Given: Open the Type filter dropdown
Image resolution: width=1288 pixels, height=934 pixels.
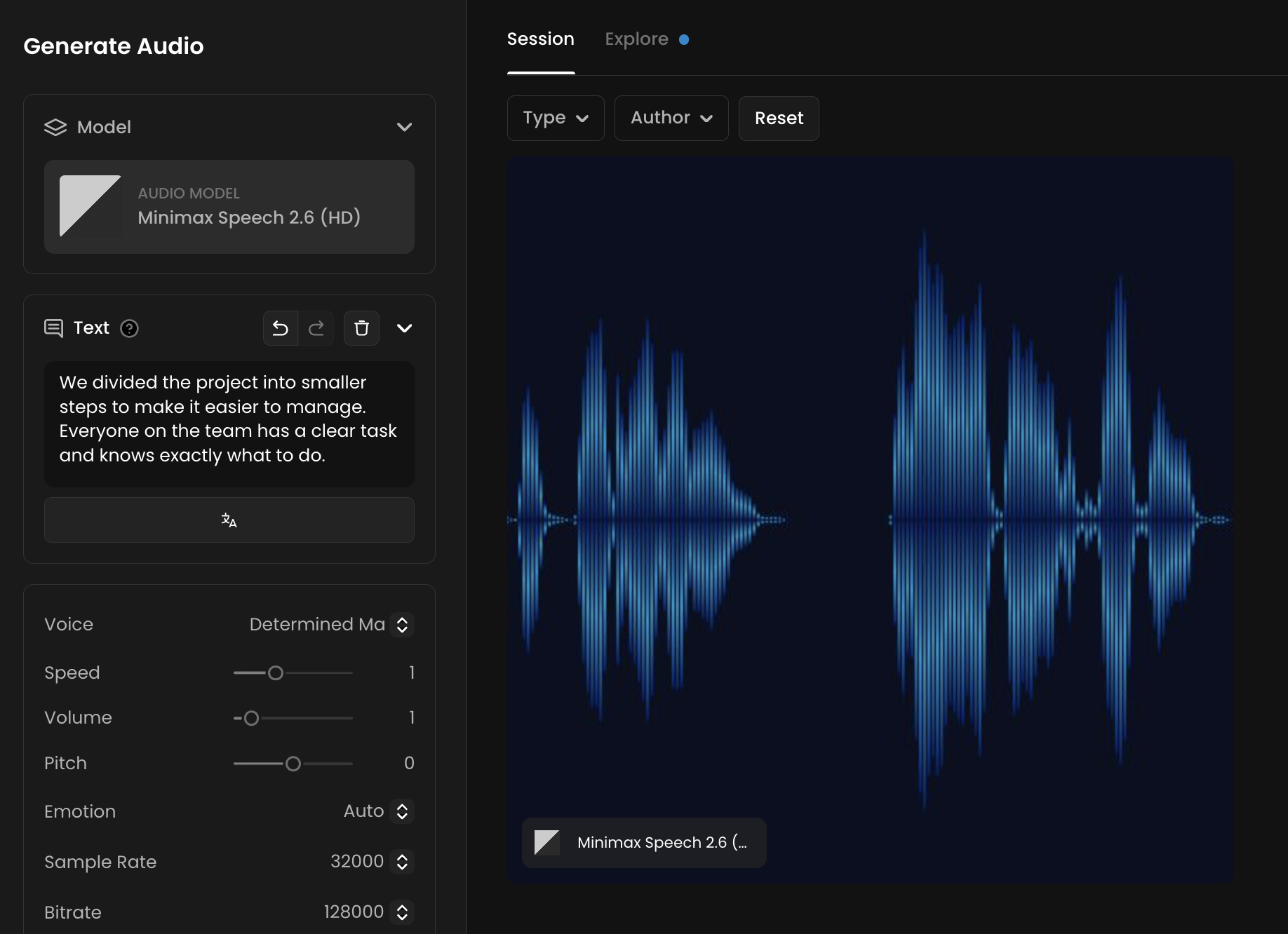Looking at the screenshot, I should (555, 118).
